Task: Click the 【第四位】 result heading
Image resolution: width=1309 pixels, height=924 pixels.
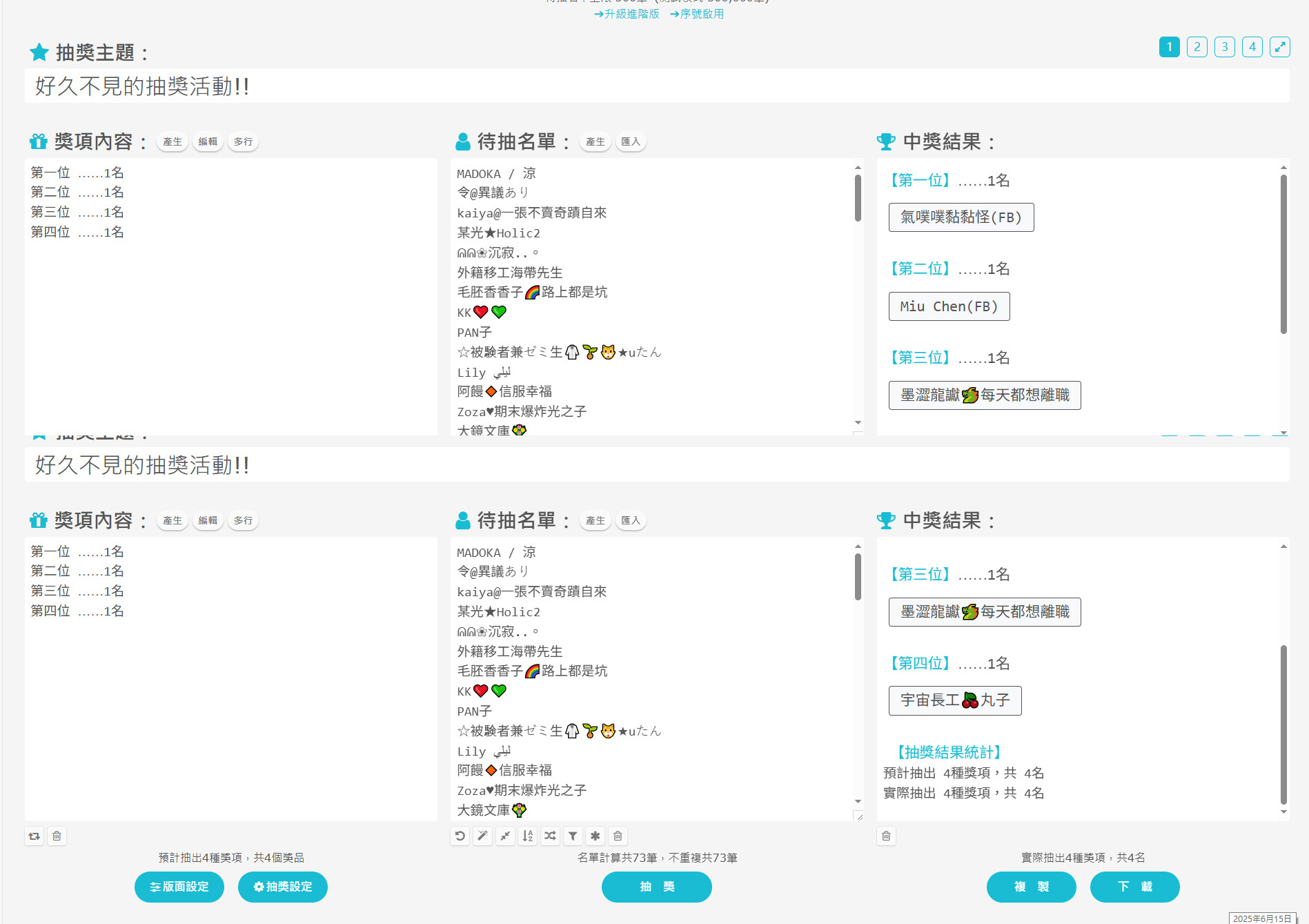Action: coord(920,663)
